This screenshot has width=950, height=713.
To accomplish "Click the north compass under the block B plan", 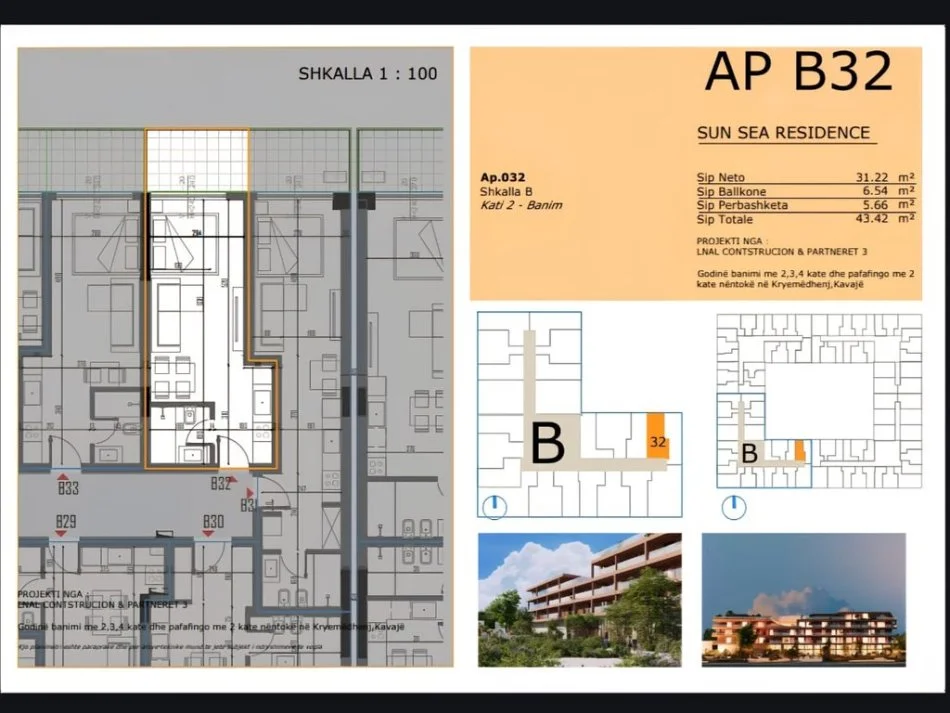I will [494, 507].
